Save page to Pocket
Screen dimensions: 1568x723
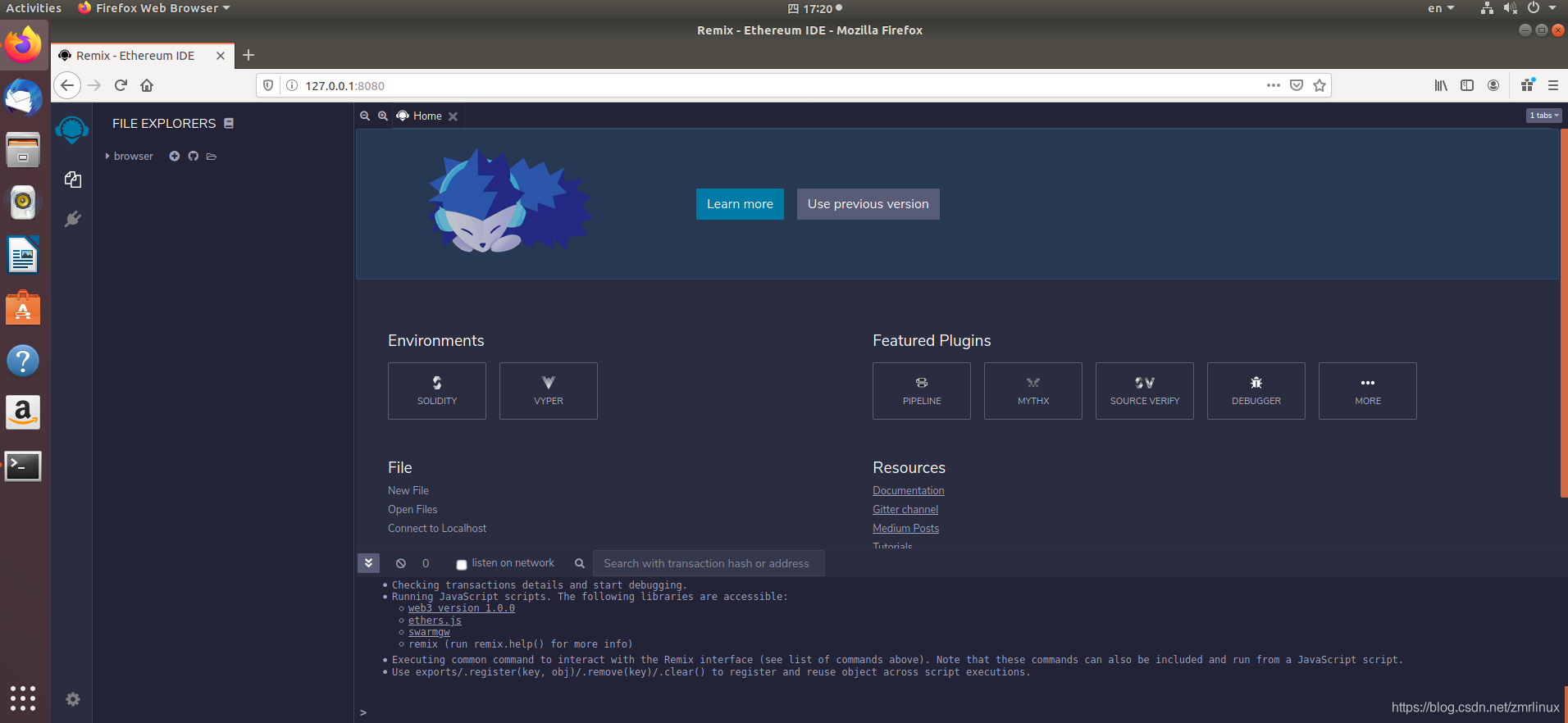coord(1297,85)
